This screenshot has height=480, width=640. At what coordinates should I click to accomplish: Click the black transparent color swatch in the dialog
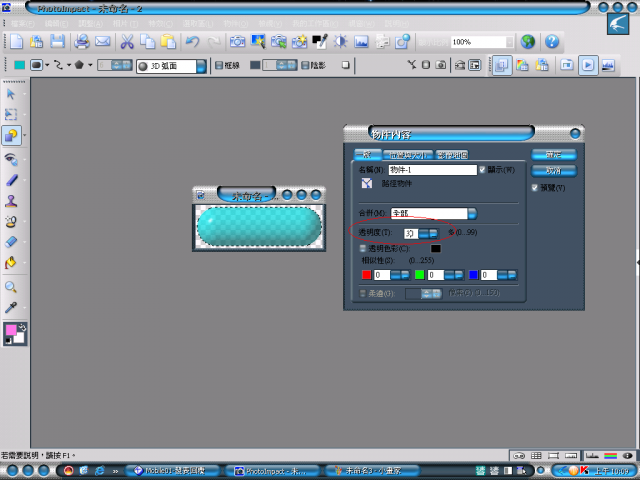click(436, 248)
